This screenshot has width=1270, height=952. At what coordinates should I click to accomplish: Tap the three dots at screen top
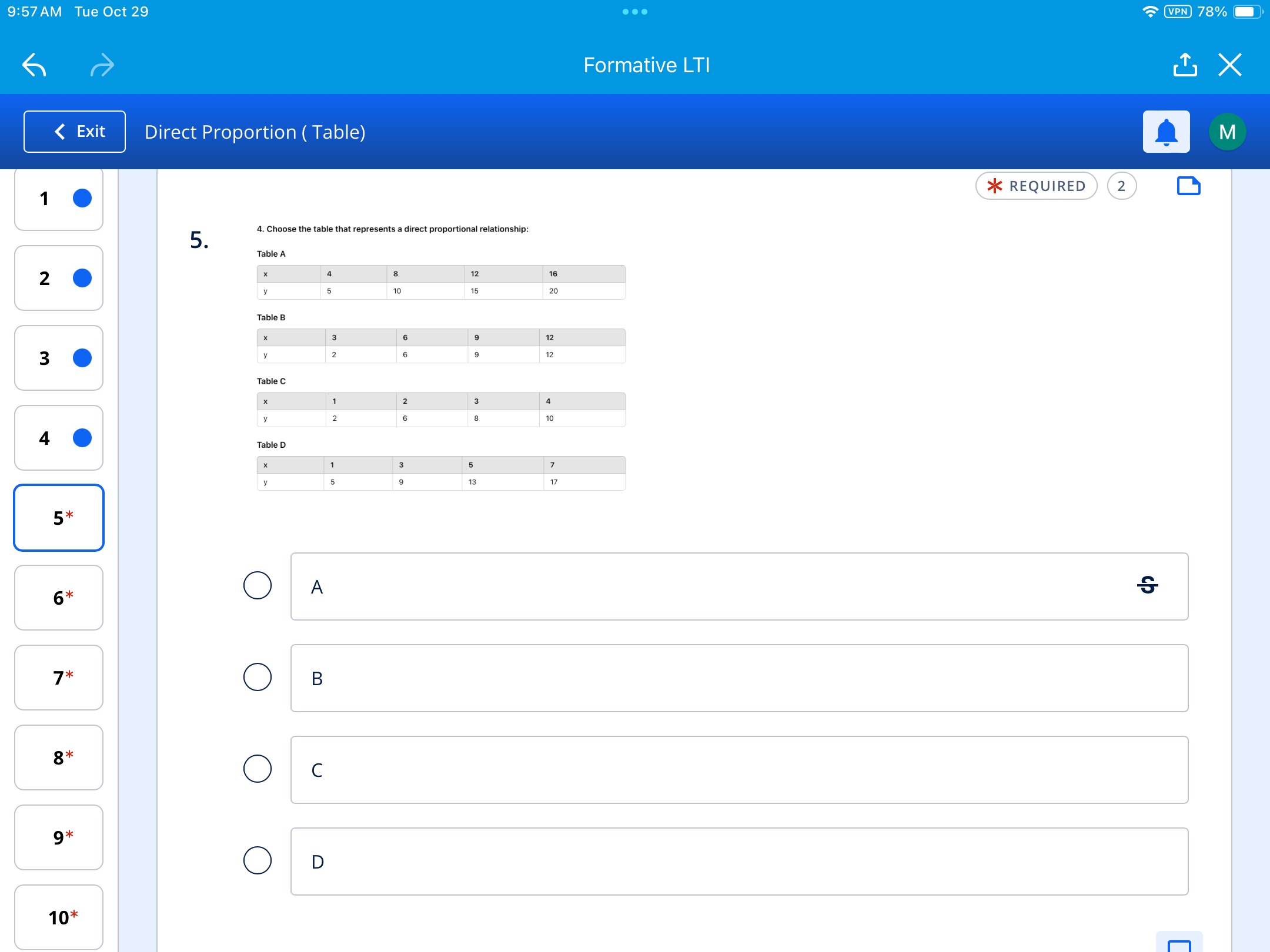click(635, 12)
